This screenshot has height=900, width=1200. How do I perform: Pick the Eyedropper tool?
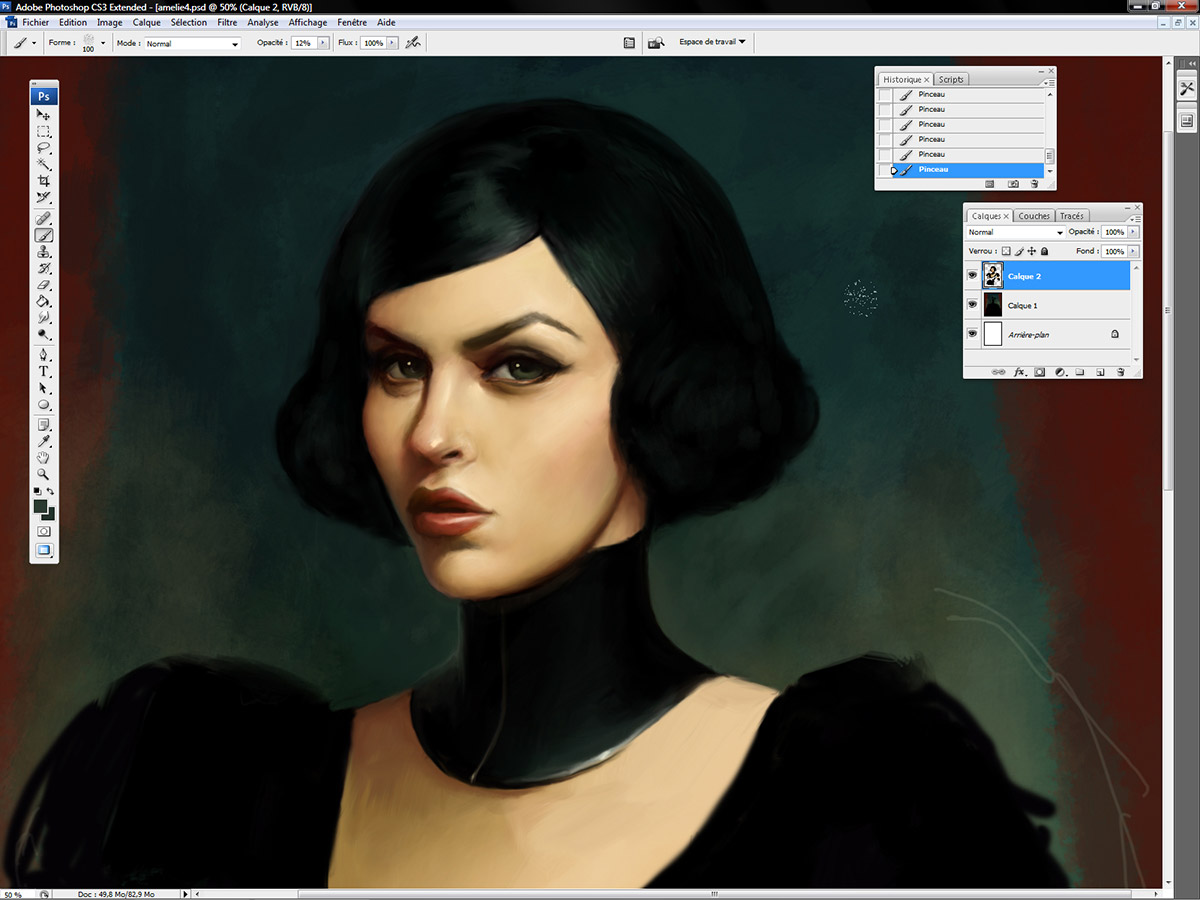[x=44, y=441]
